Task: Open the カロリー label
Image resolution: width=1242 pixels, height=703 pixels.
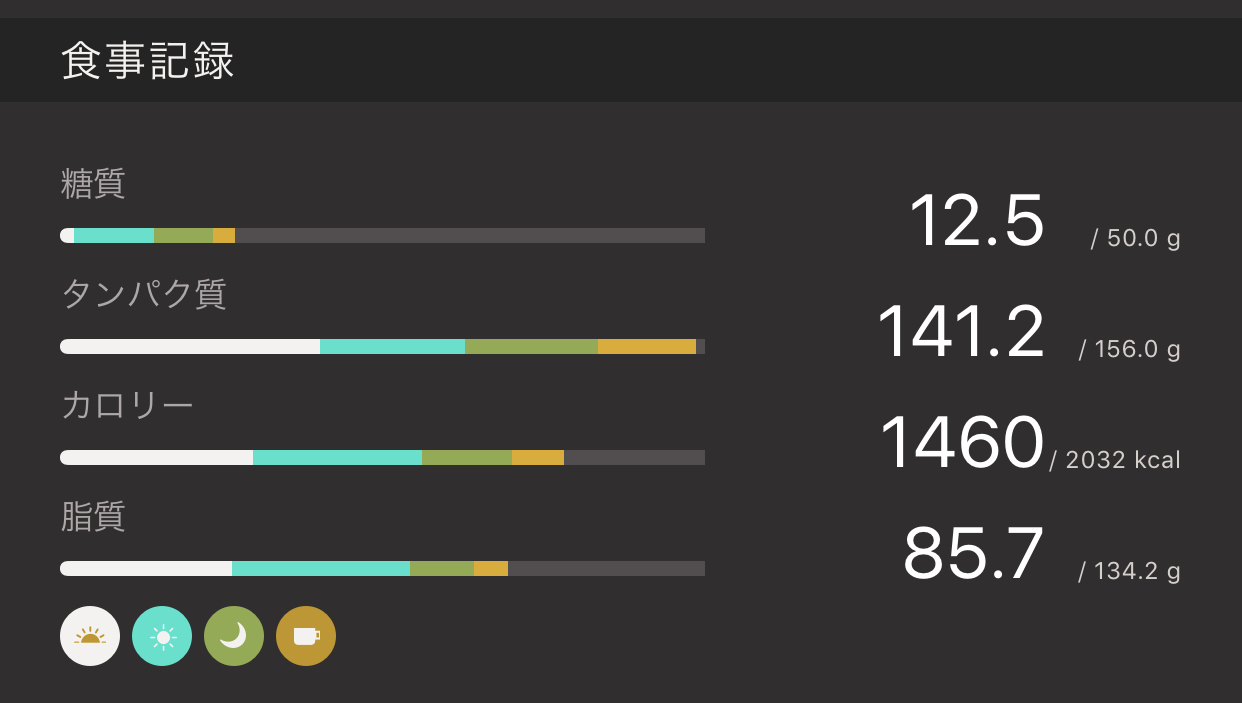Action: [127, 406]
